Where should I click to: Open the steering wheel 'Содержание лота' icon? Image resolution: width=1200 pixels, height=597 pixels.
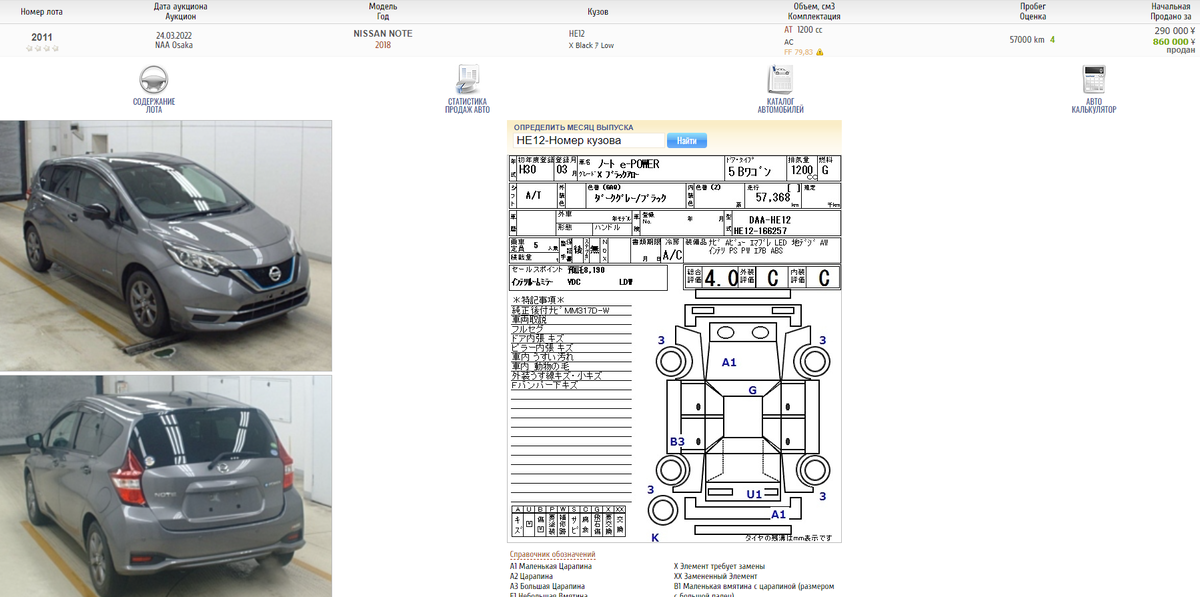[x=154, y=80]
